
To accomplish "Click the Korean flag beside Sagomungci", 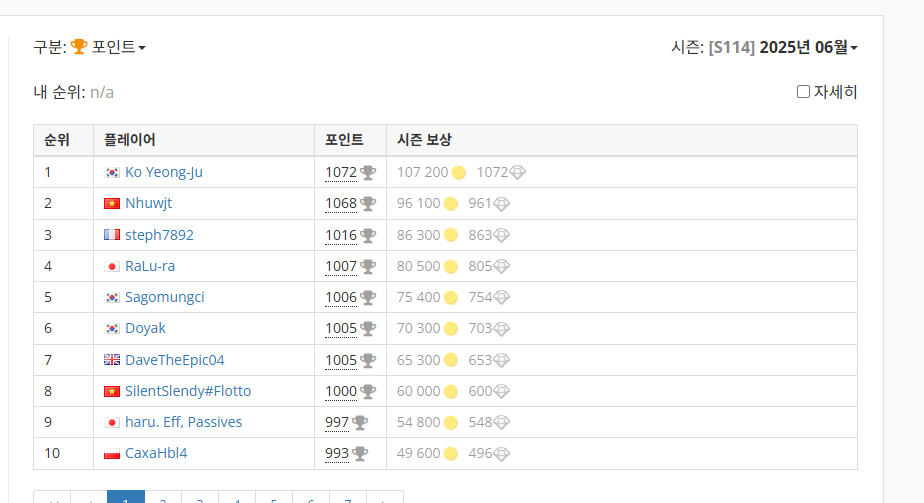I will (x=112, y=297).
